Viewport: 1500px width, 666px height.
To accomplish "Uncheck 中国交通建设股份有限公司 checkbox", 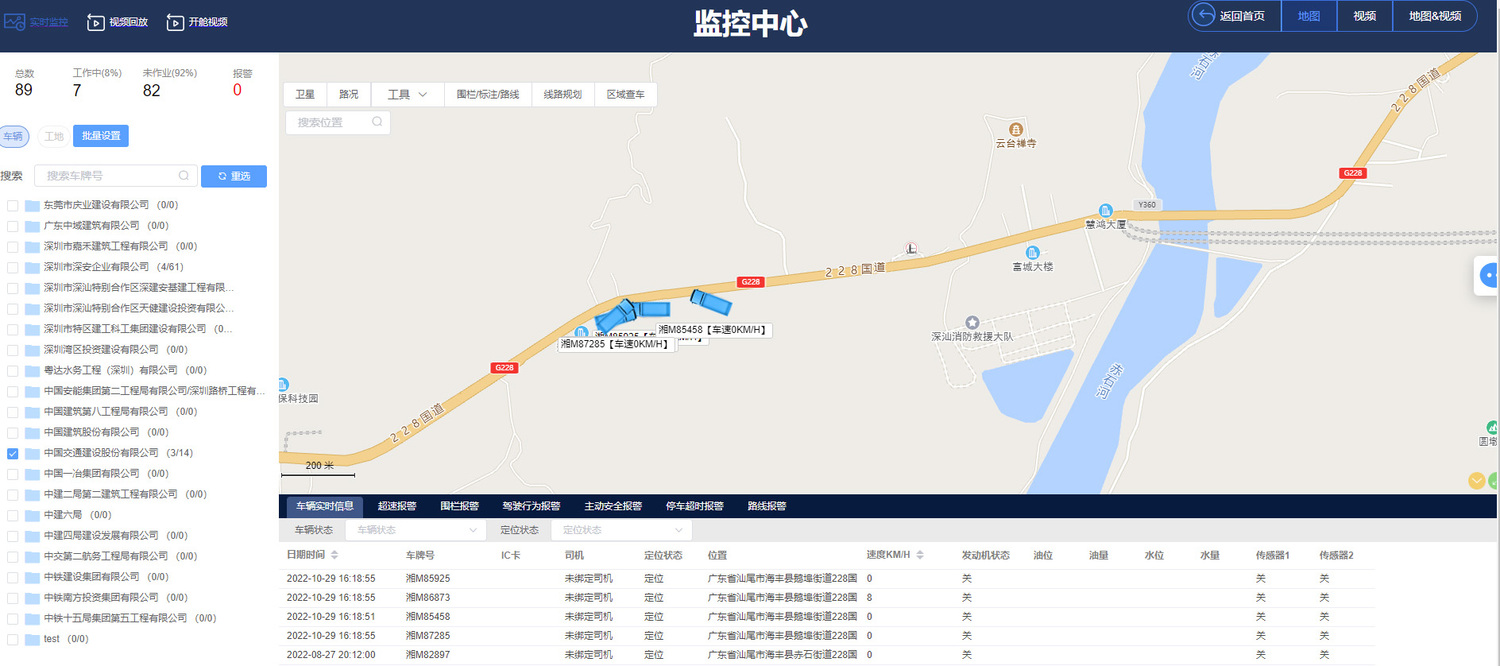I will pos(13,453).
